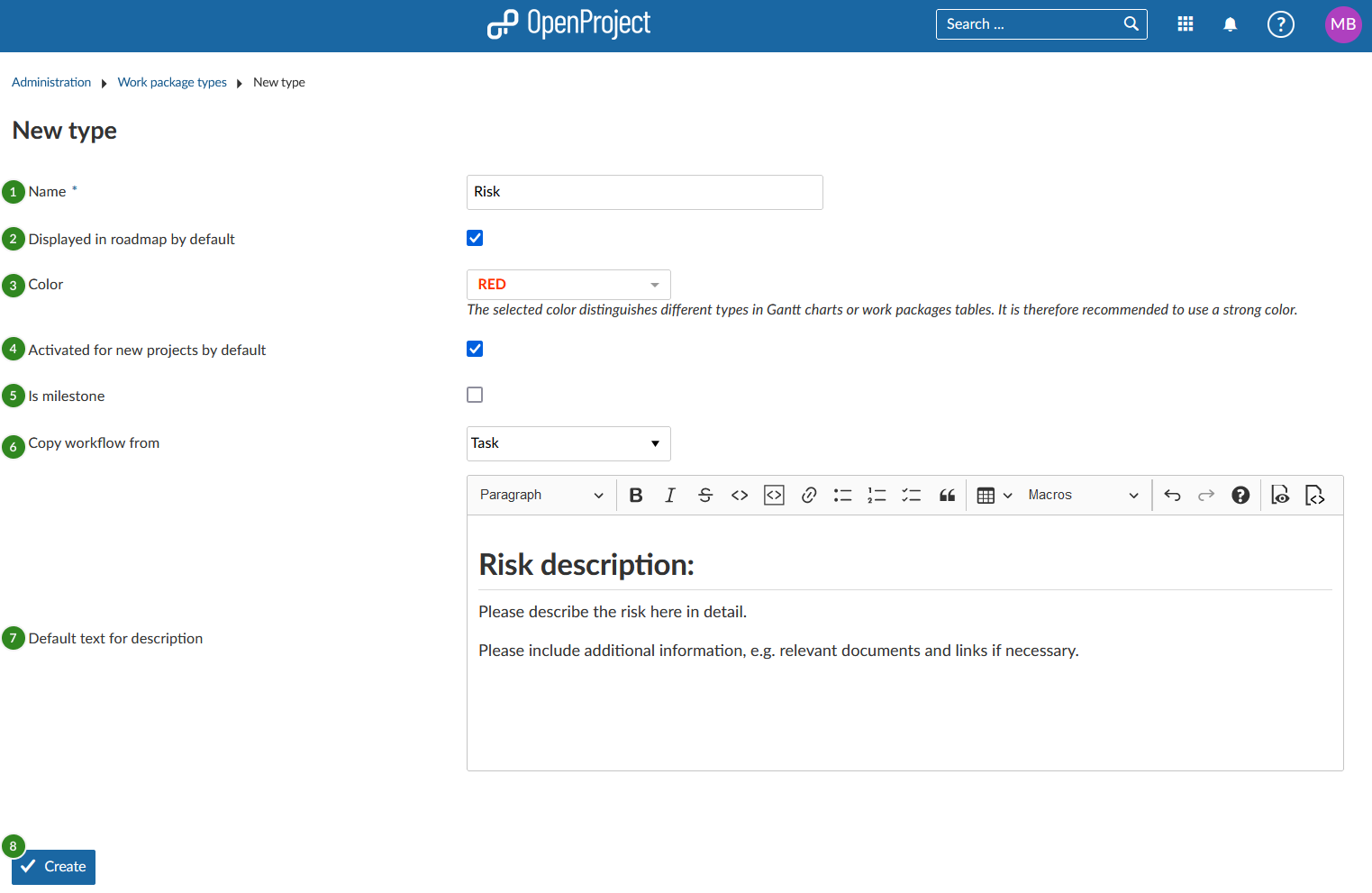Screen dimensions: 1372x893
Task: Check the Is milestone checkbox
Action: click(475, 395)
